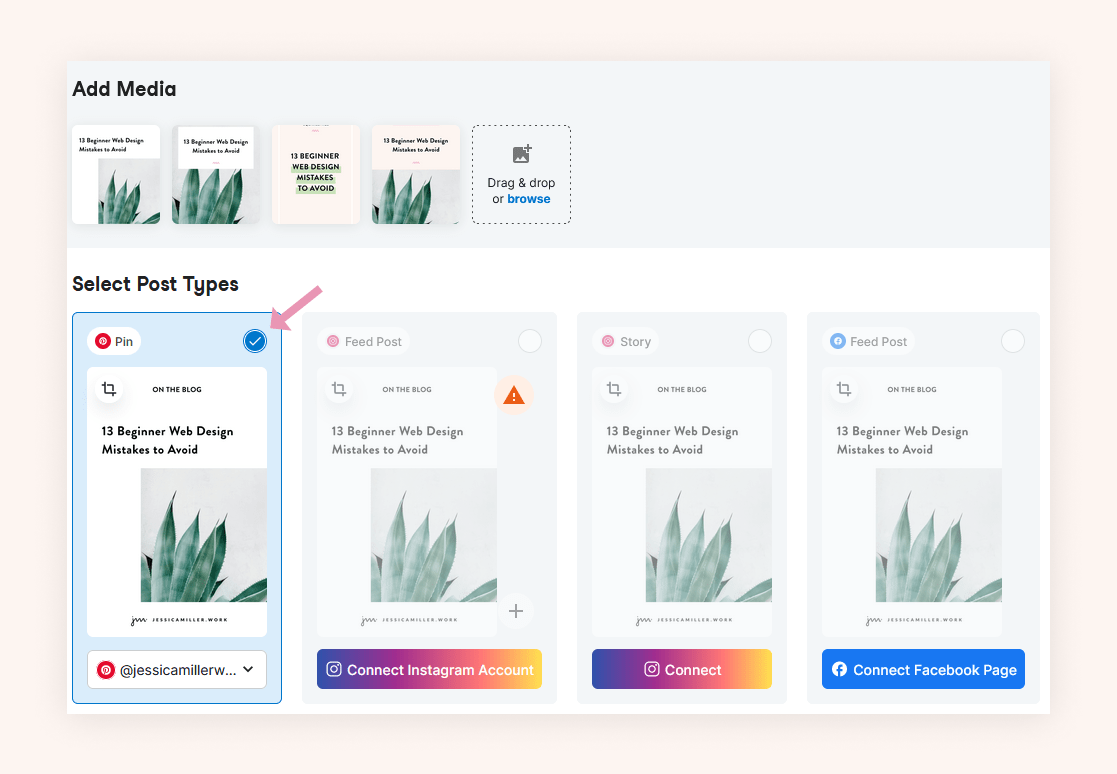1117x774 pixels.
Task: Select the third pink media thumbnail
Action: (315, 174)
